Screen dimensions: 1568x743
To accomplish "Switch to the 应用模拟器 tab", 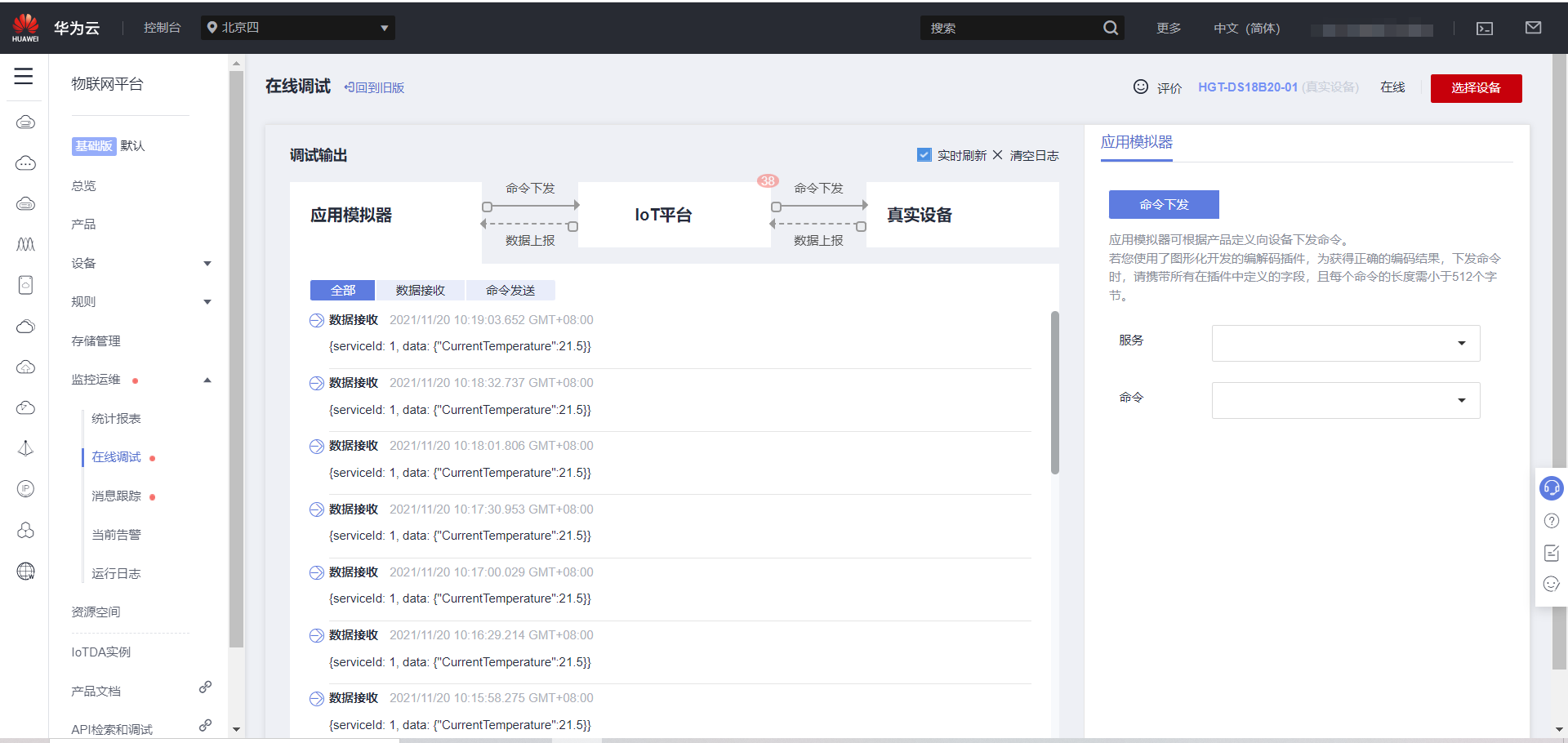I will pyautogui.click(x=1136, y=142).
